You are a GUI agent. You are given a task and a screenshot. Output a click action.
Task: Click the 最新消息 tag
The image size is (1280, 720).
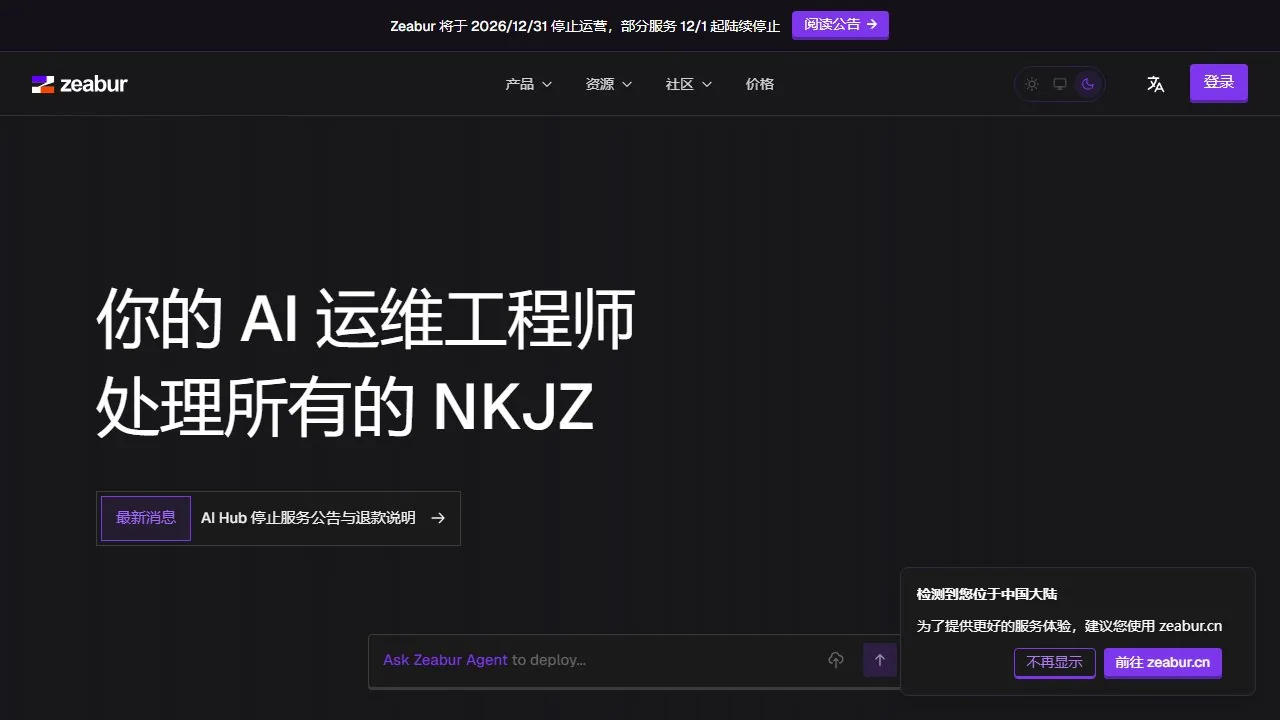pos(146,518)
